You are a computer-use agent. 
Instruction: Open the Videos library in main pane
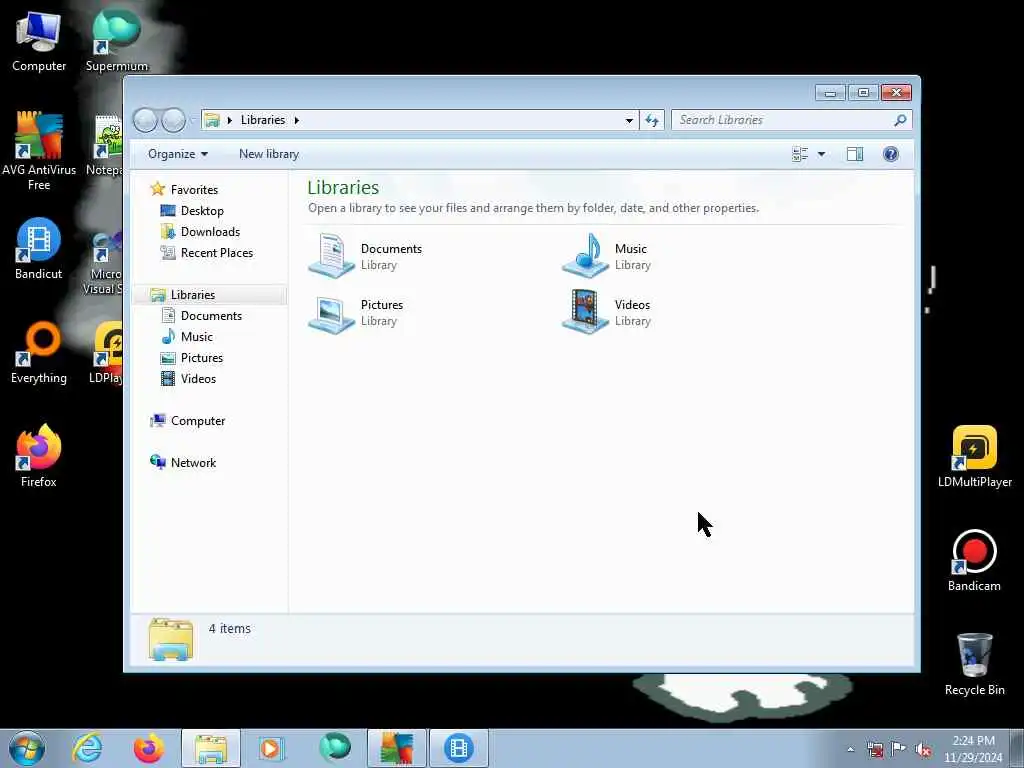607,312
